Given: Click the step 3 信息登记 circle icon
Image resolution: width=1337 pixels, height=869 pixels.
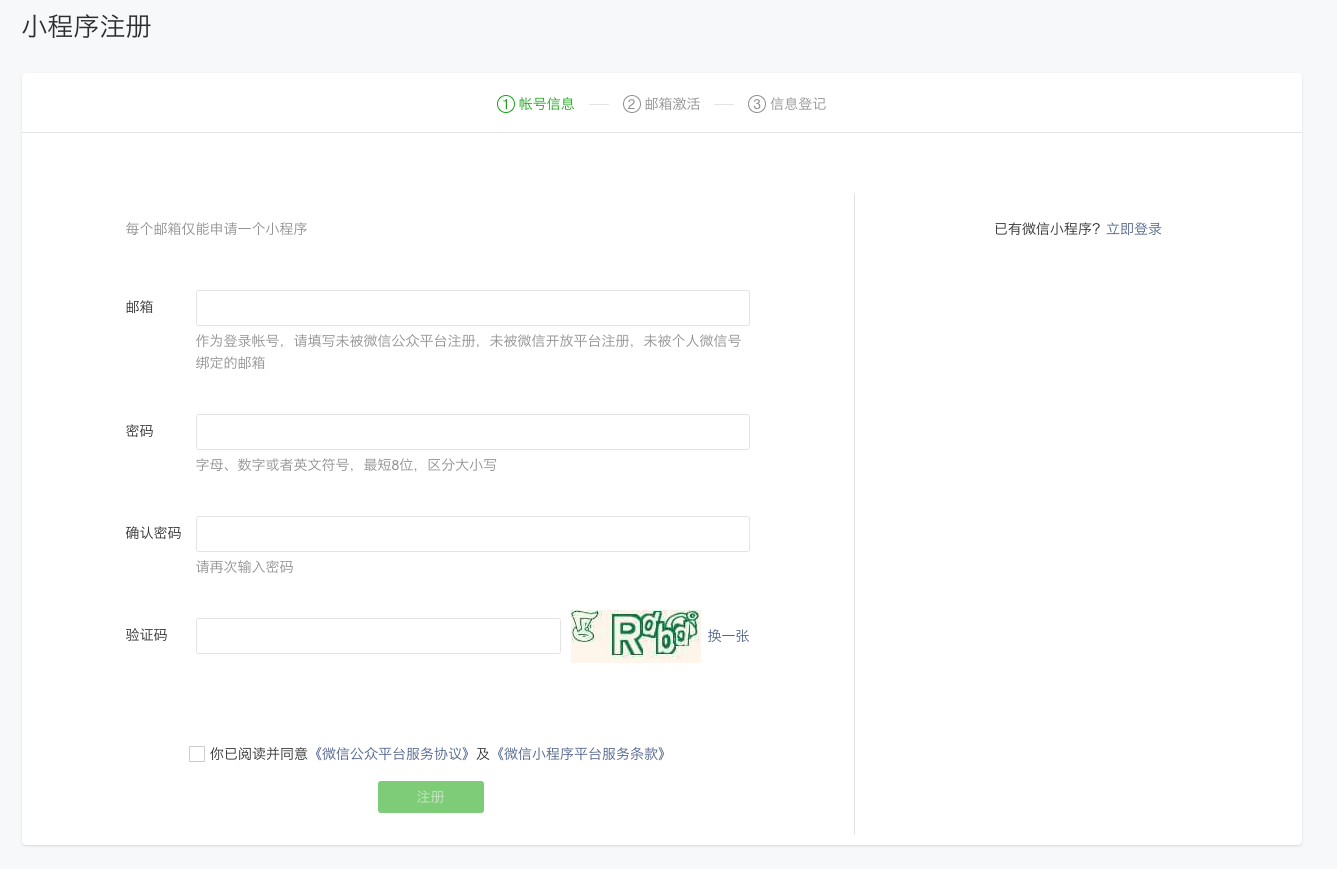Looking at the screenshot, I should point(755,103).
